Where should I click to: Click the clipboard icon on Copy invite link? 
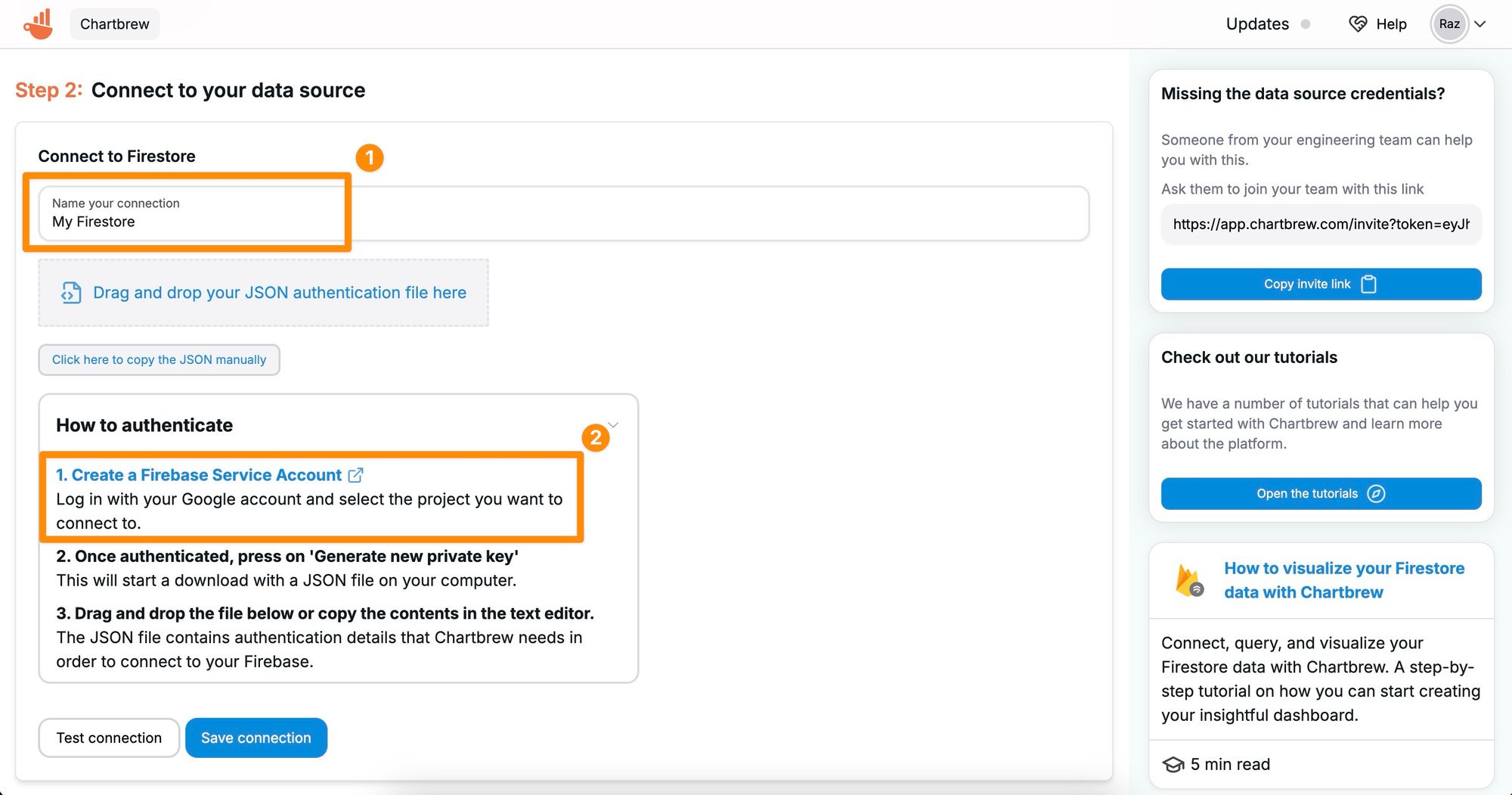click(1368, 284)
